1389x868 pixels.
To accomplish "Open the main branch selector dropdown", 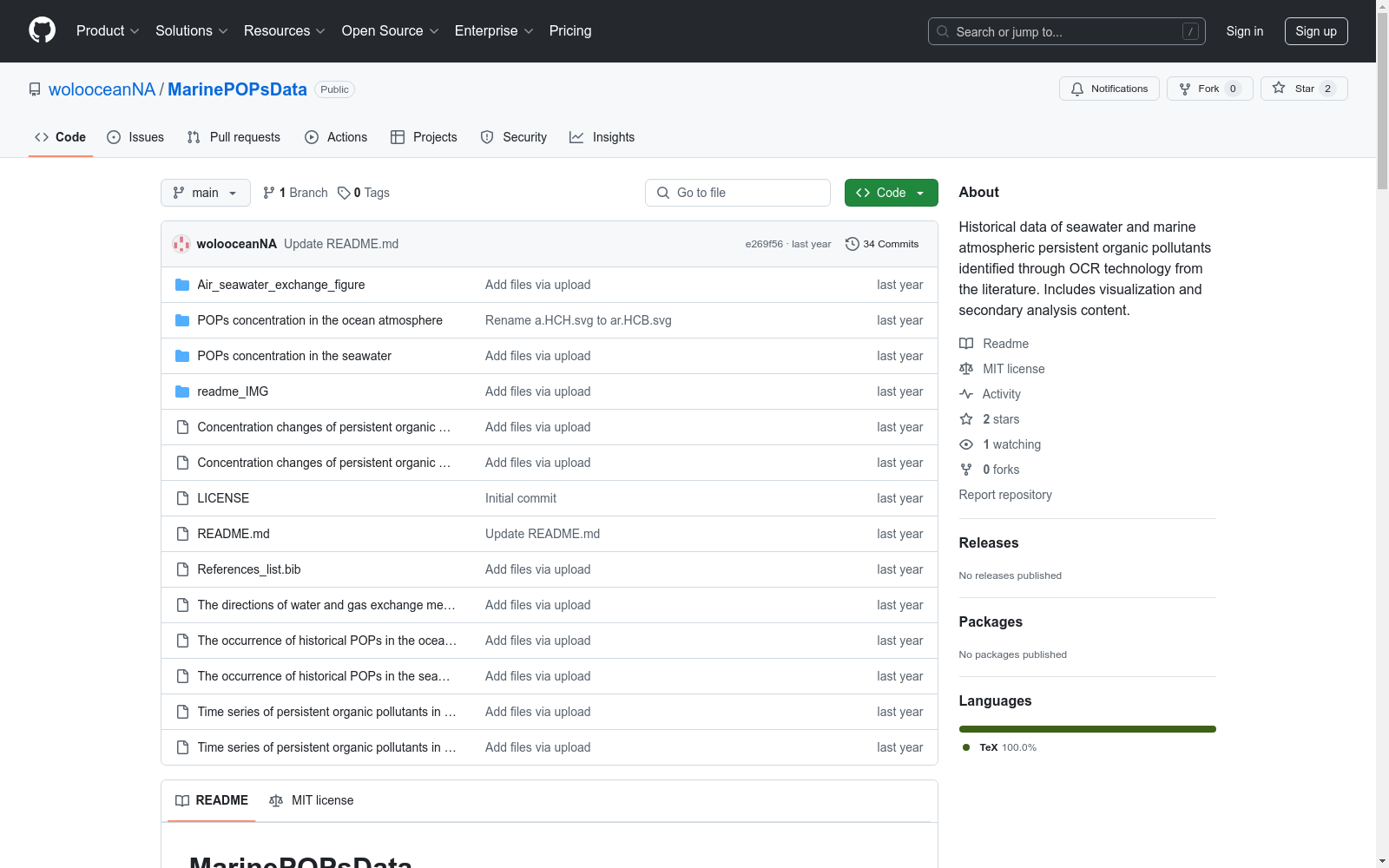I will [x=206, y=193].
